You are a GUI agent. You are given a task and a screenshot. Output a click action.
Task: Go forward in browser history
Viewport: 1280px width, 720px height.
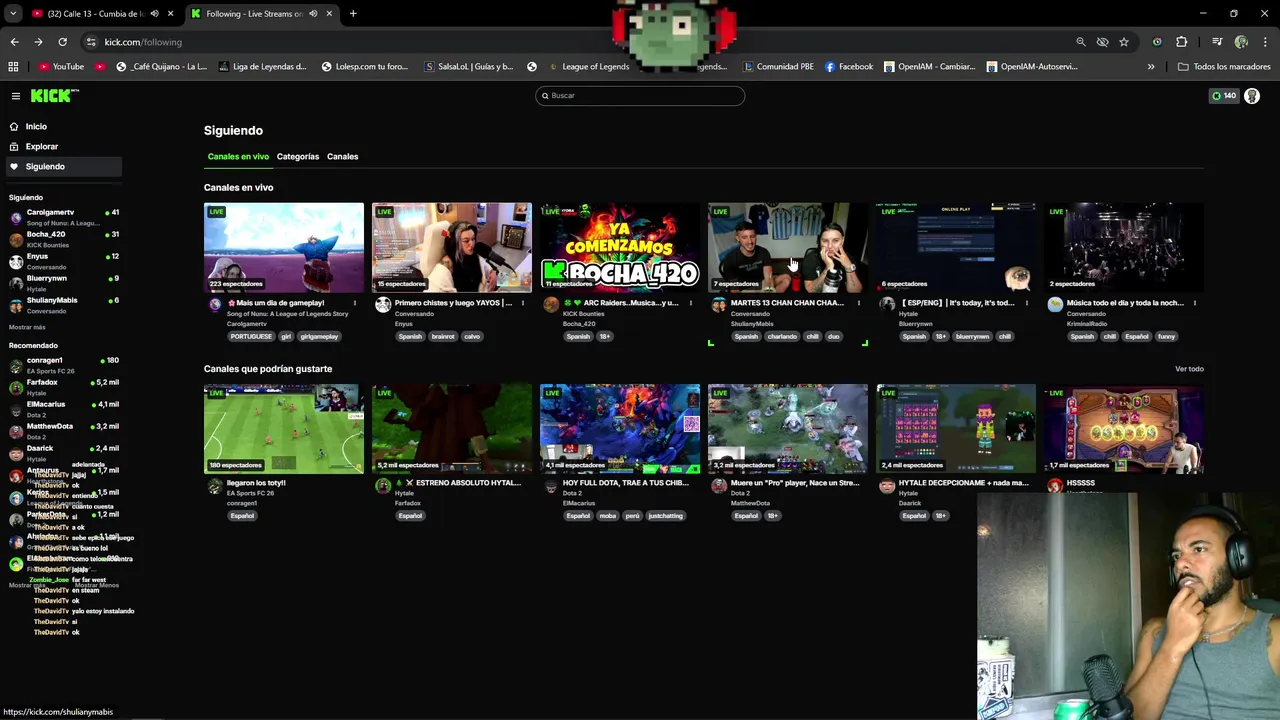coord(38,42)
